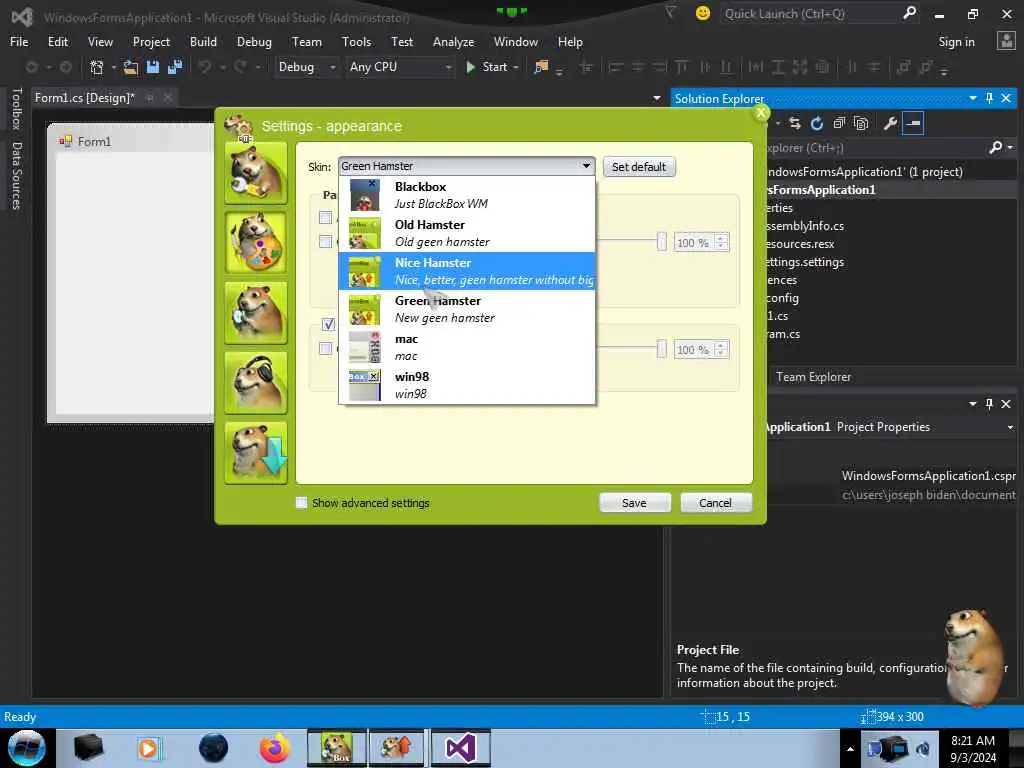The width and height of the screenshot is (1024, 768).
Task: Toggle the second checkbox beside the upper slider
Action: point(325,242)
